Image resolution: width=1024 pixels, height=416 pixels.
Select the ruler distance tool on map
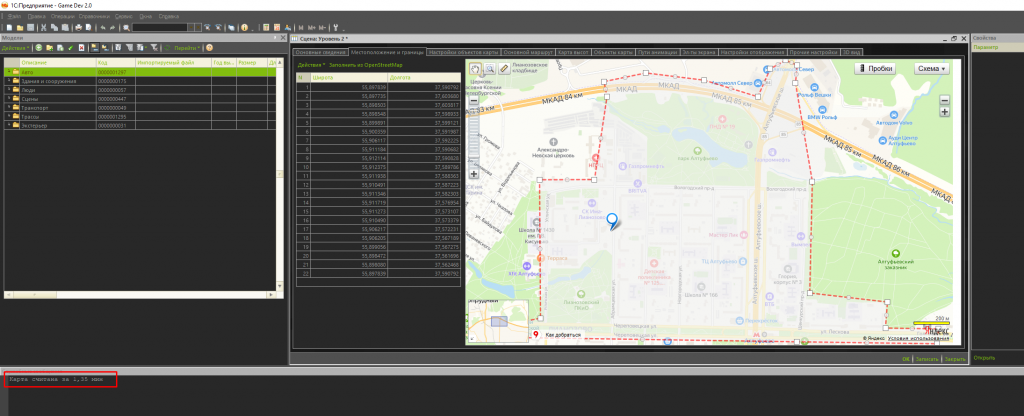[x=503, y=70]
